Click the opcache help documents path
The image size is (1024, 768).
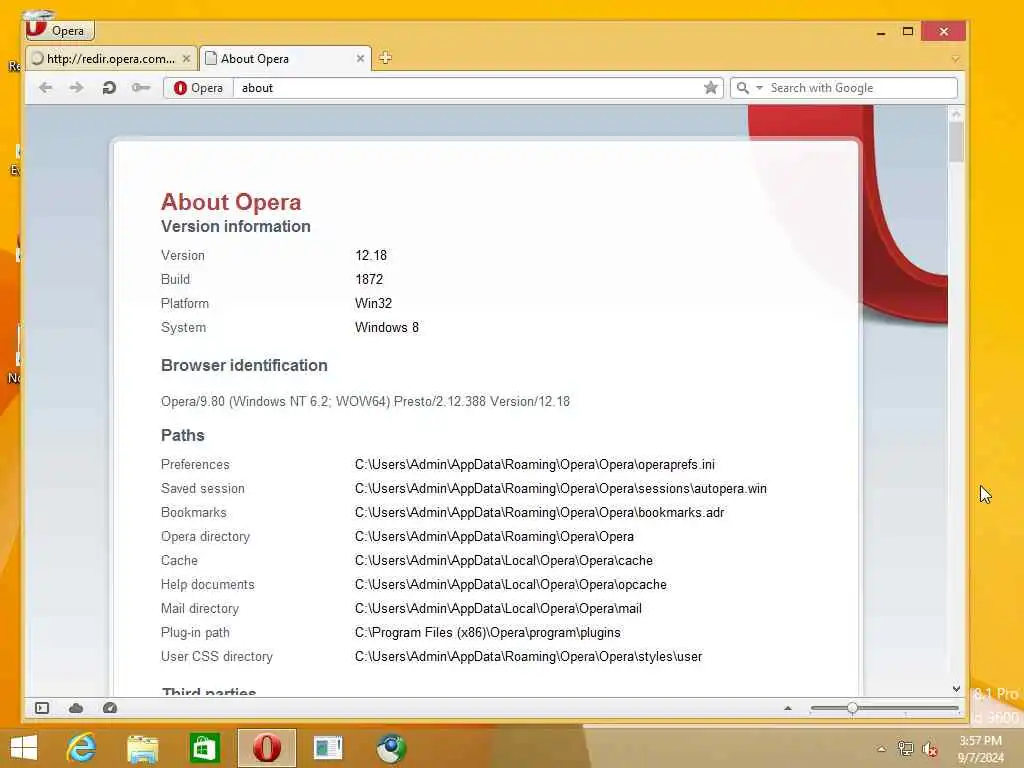(511, 584)
